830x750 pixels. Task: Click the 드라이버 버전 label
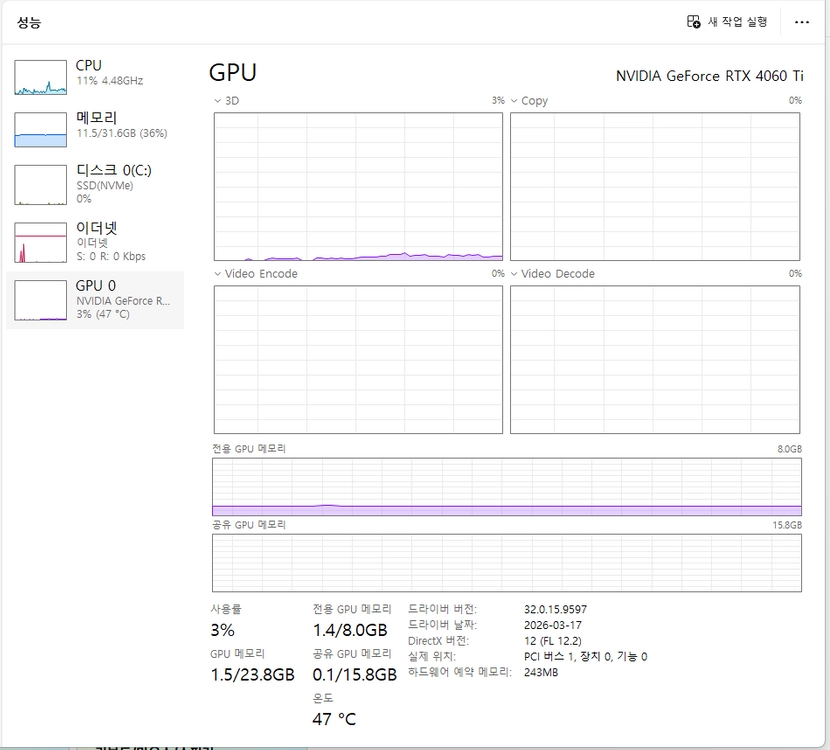pos(442,609)
